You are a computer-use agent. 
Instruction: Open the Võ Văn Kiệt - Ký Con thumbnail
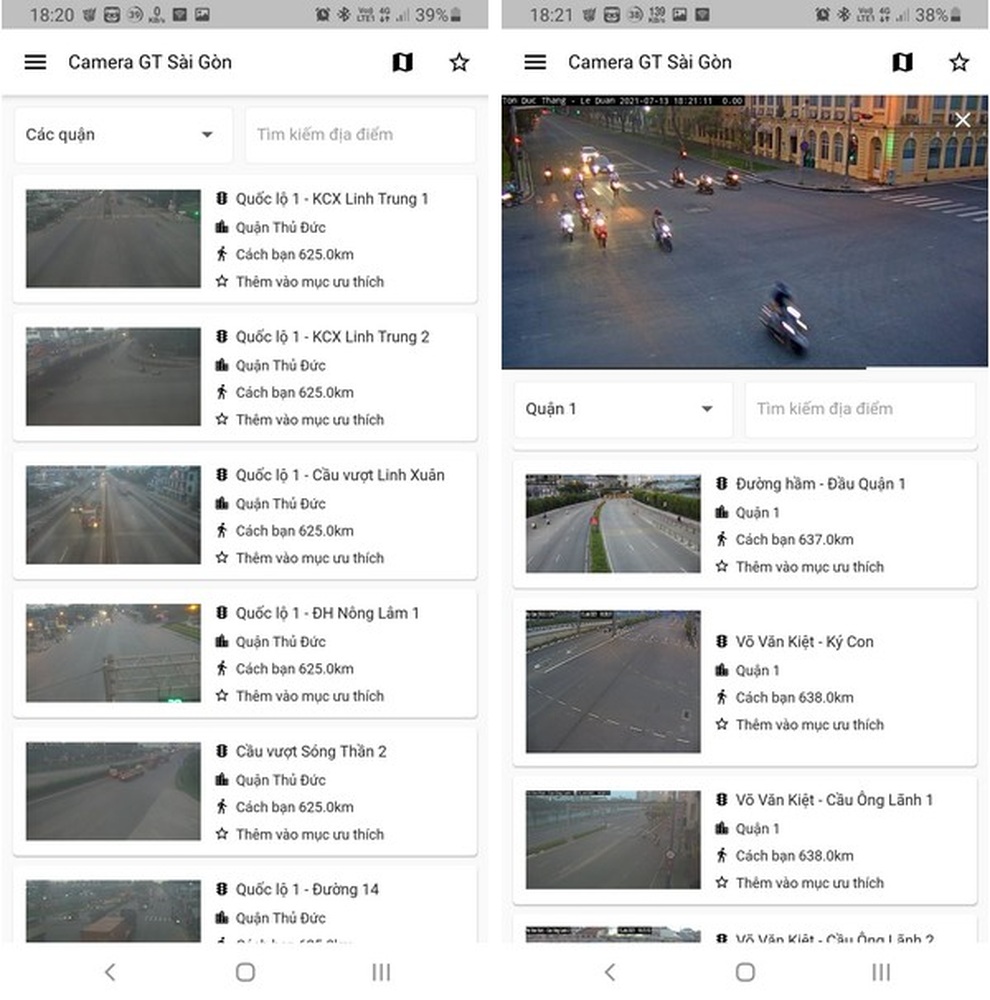pyautogui.click(x=613, y=682)
